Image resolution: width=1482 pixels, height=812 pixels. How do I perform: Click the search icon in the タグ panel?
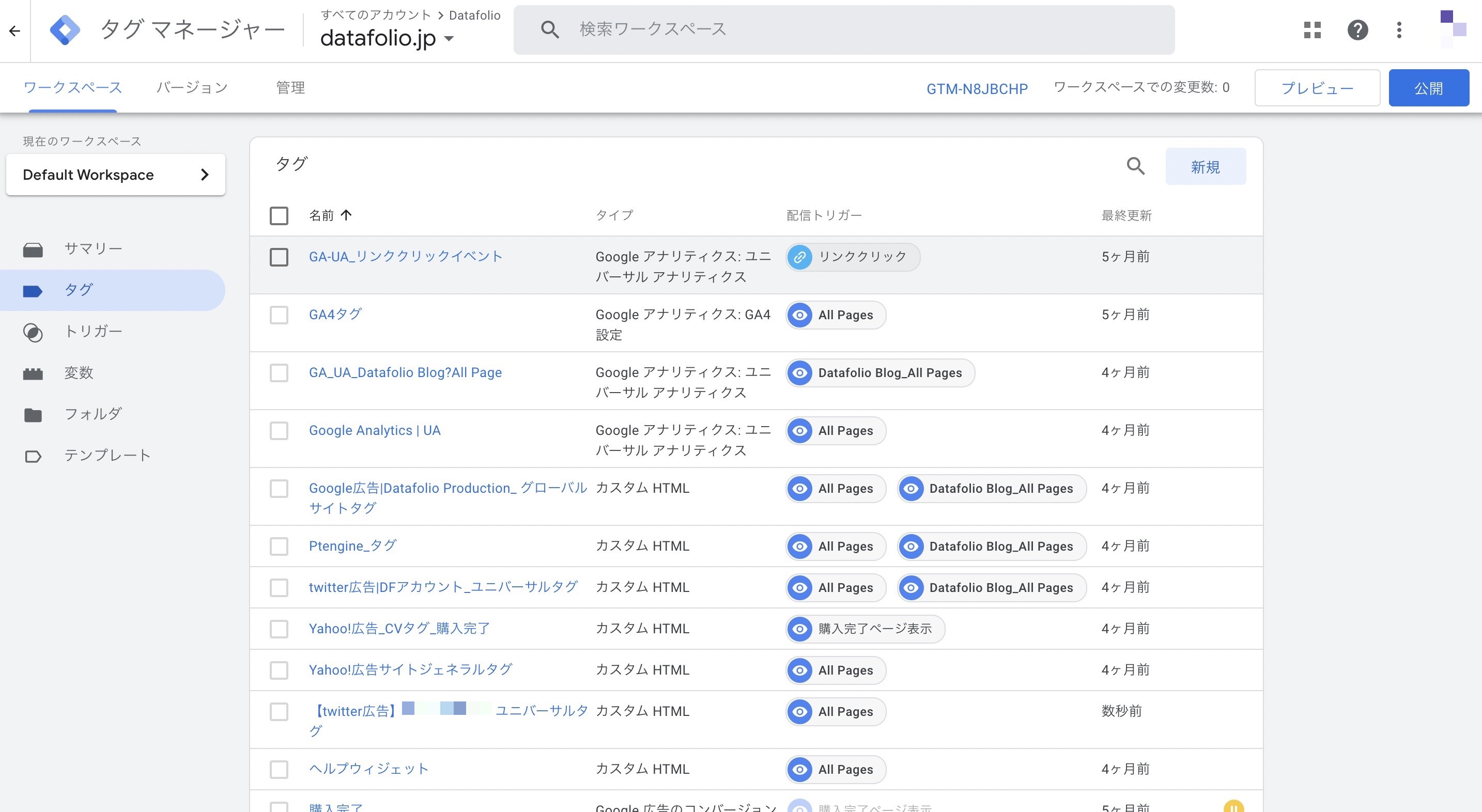coord(1136,166)
